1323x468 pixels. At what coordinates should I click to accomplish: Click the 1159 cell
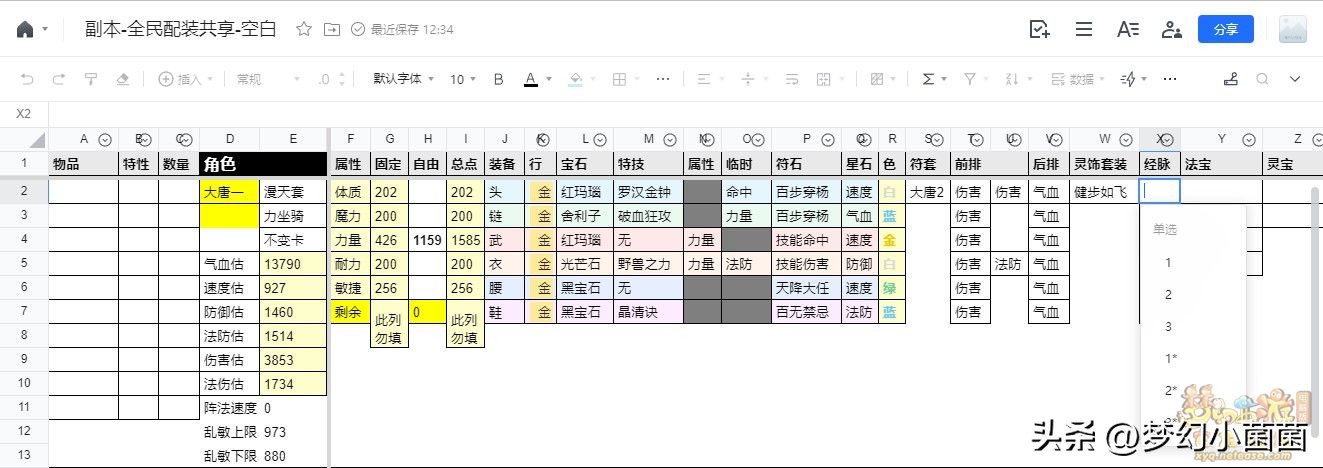(427, 240)
